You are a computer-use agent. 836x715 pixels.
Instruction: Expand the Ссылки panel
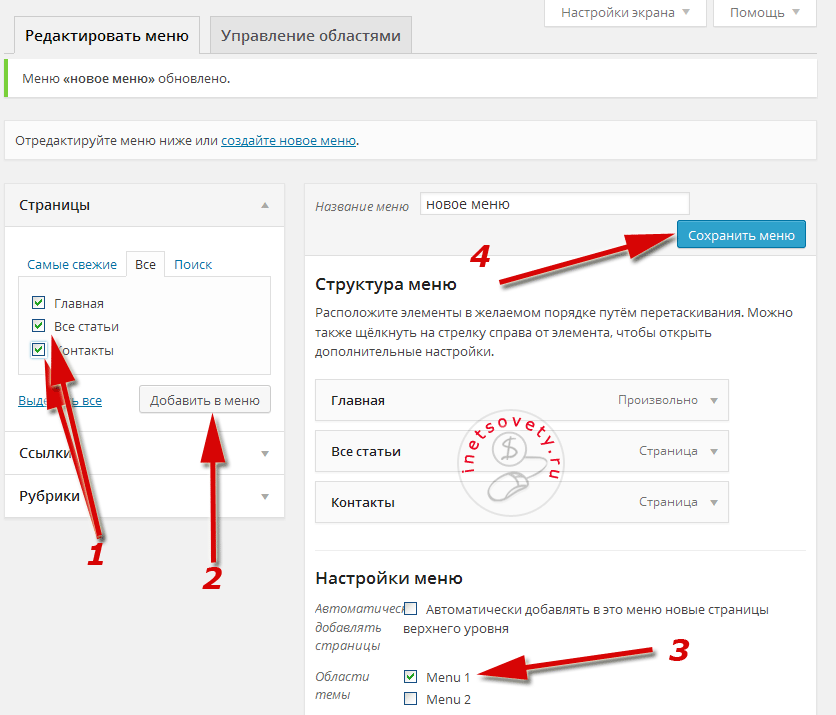pos(144,453)
